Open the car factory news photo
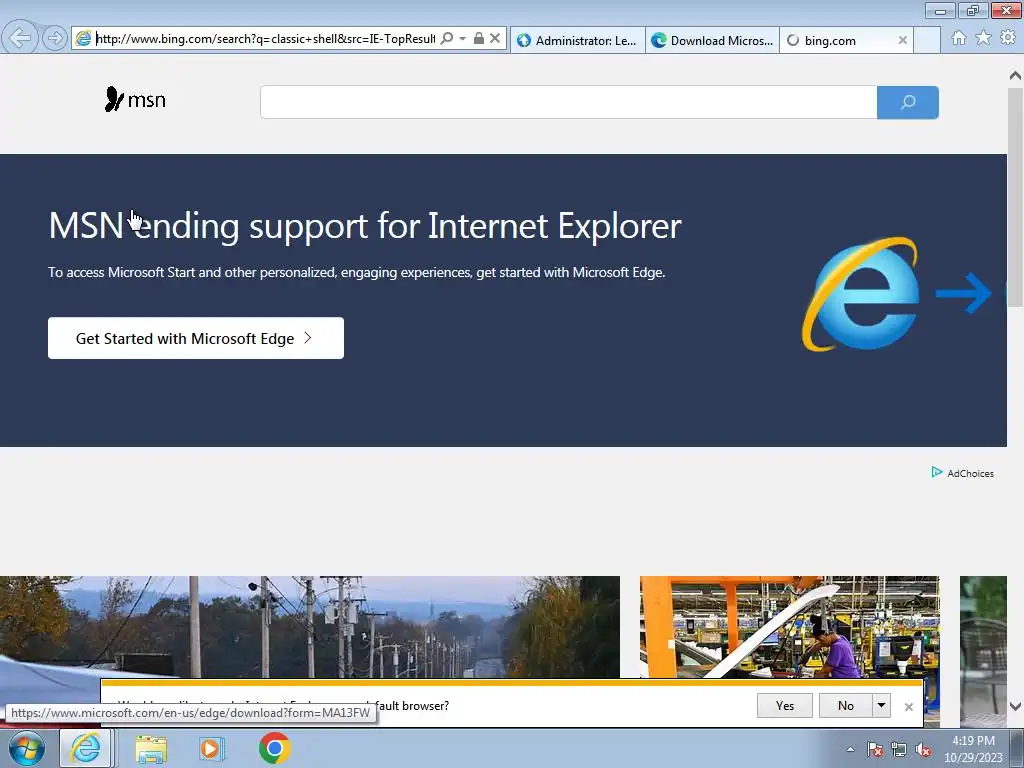The width and height of the screenshot is (1024, 768). click(790, 627)
